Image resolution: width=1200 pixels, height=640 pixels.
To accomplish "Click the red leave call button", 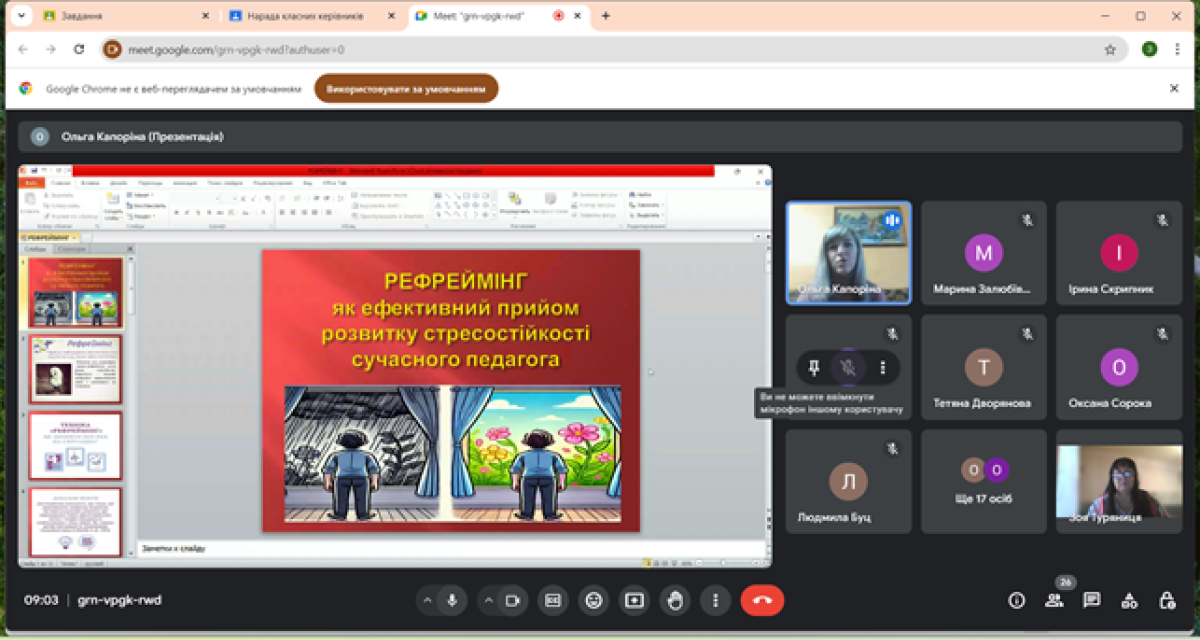I will point(762,600).
